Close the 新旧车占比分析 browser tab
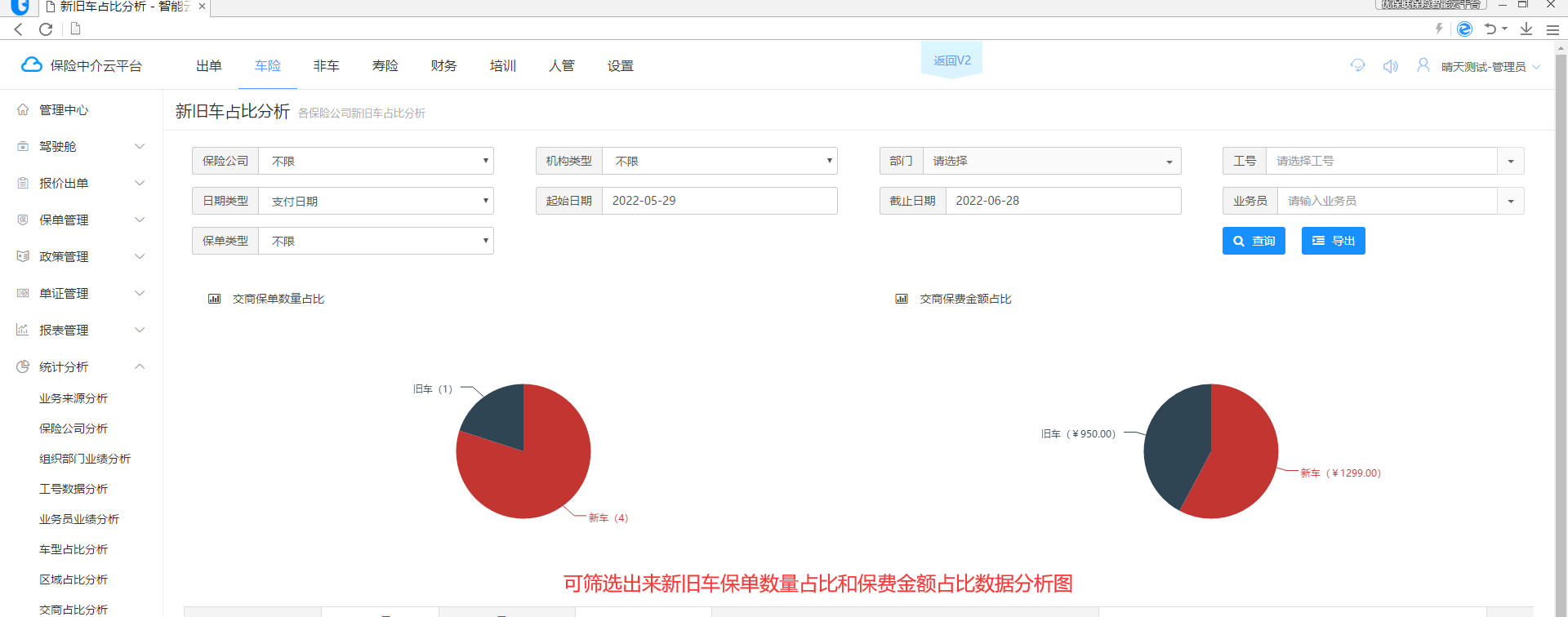This screenshot has height=617, width=1568. pyautogui.click(x=202, y=7)
